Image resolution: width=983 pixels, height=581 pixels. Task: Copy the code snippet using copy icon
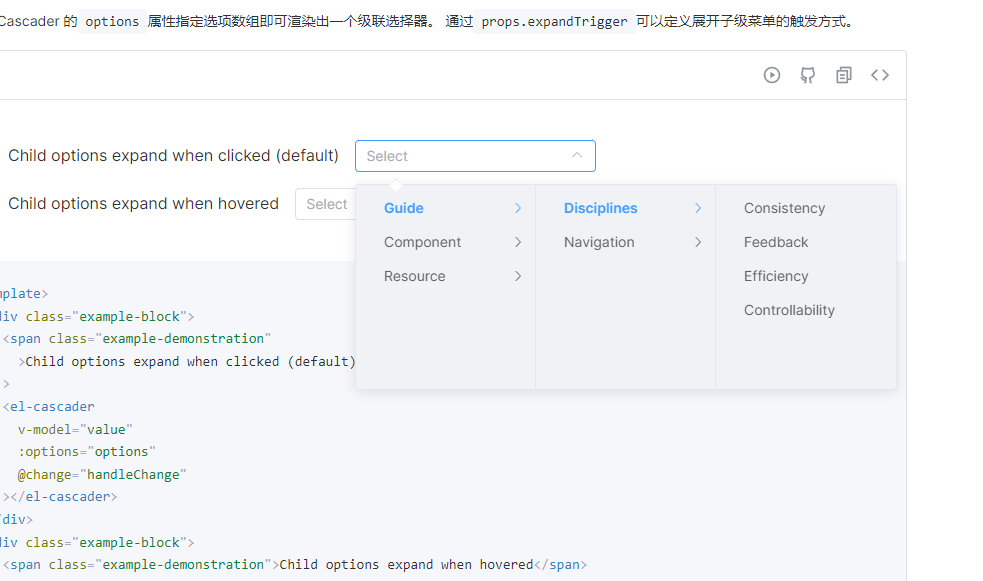843,74
